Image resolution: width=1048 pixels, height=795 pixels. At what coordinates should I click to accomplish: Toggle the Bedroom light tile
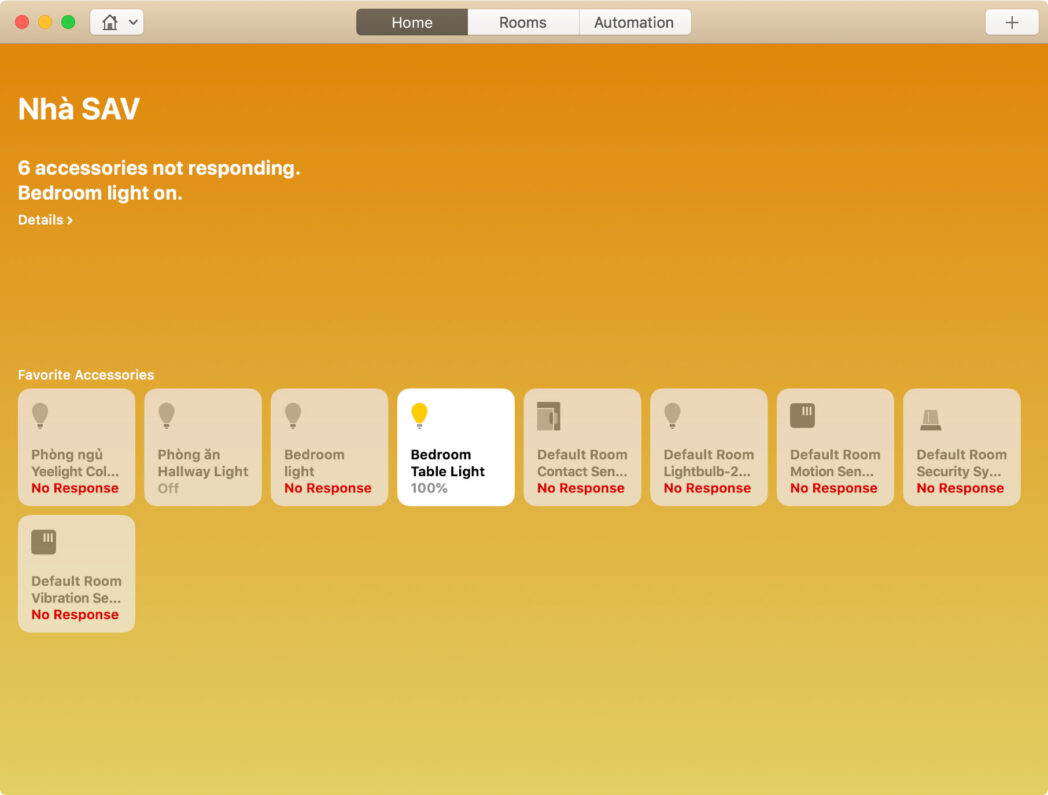[330, 447]
